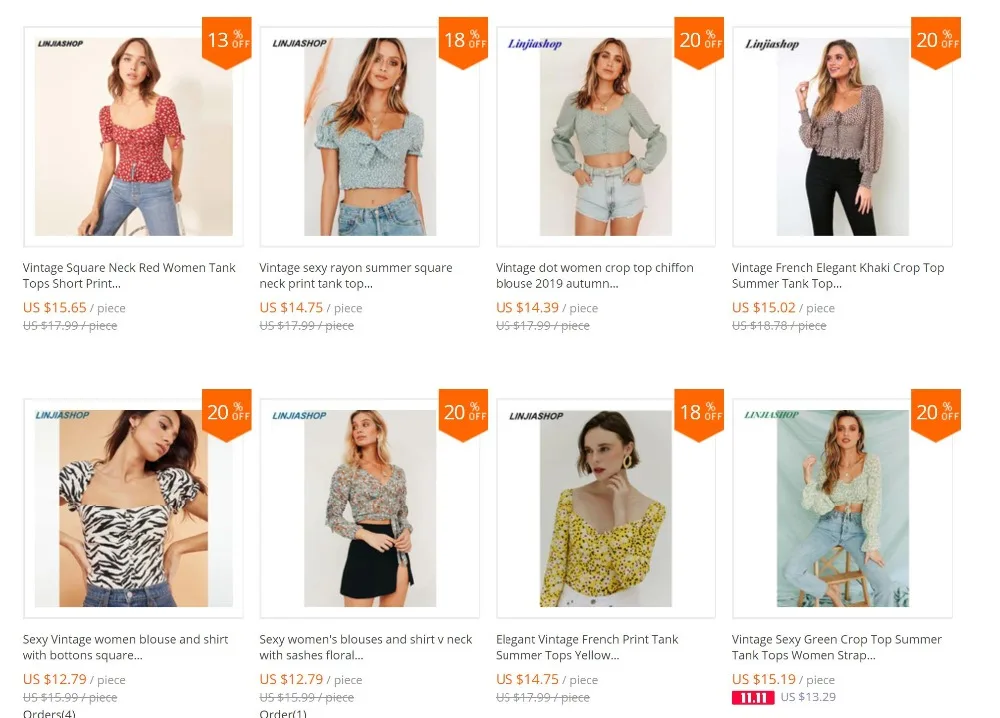Open the green dot chiffon blouse photo

click(606, 136)
